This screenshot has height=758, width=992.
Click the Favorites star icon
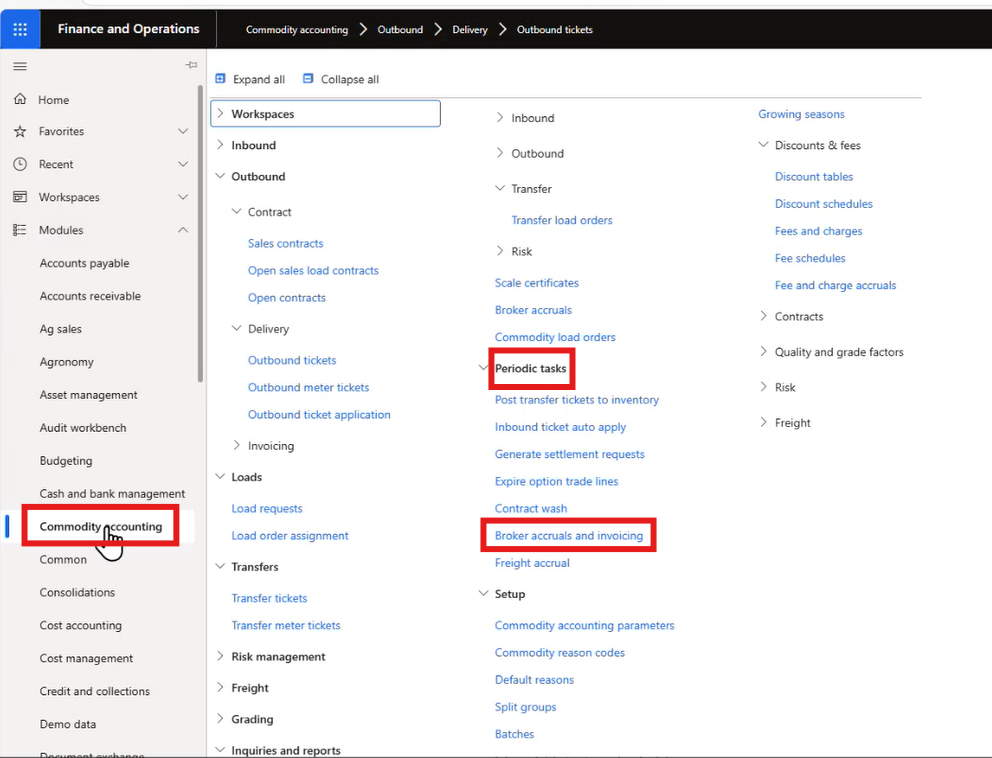[x=20, y=131]
